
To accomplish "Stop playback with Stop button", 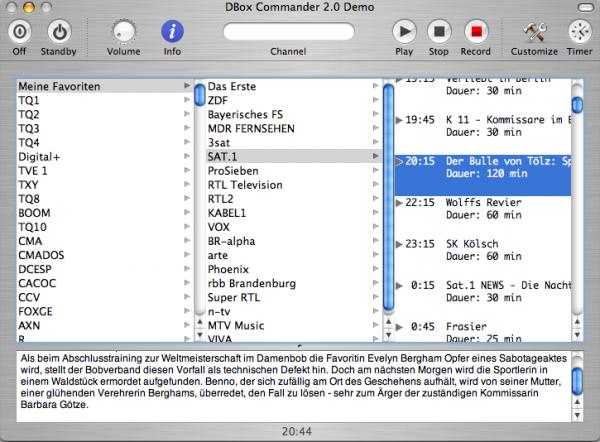I will click(438, 32).
